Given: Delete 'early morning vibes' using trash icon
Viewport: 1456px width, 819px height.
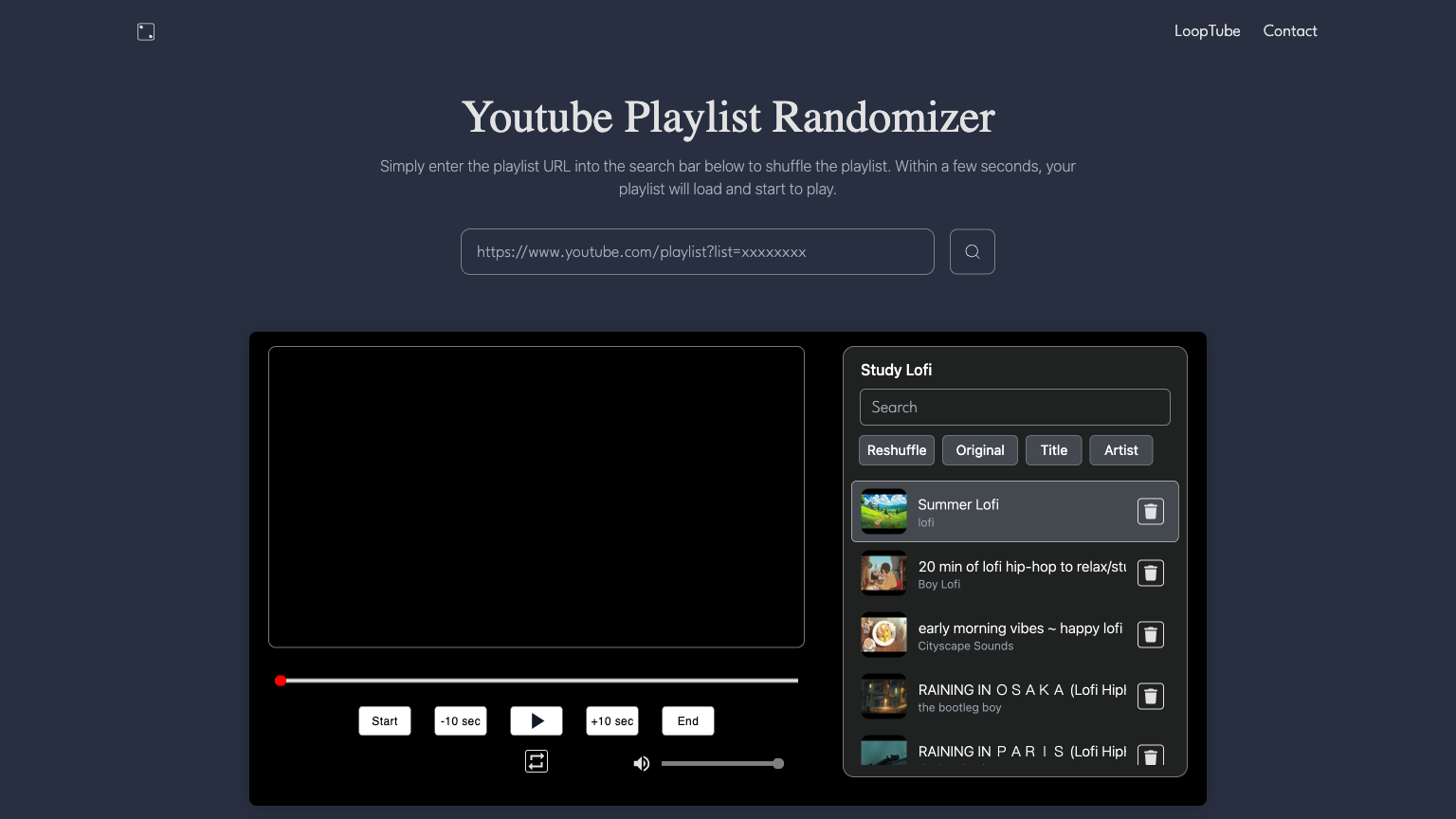Looking at the screenshot, I should [1150, 634].
